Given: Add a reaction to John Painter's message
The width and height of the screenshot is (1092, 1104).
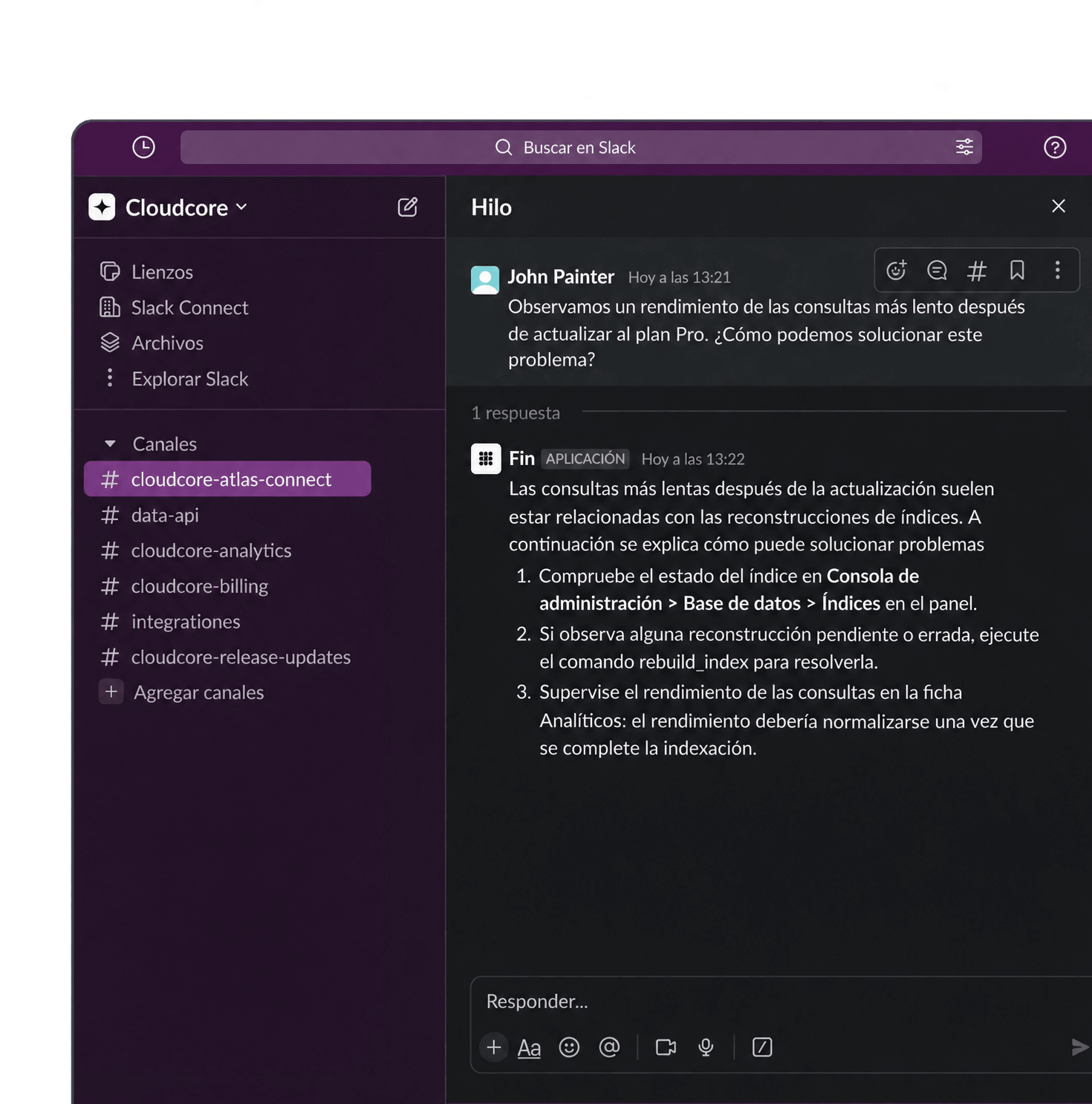Looking at the screenshot, I should 897,270.
